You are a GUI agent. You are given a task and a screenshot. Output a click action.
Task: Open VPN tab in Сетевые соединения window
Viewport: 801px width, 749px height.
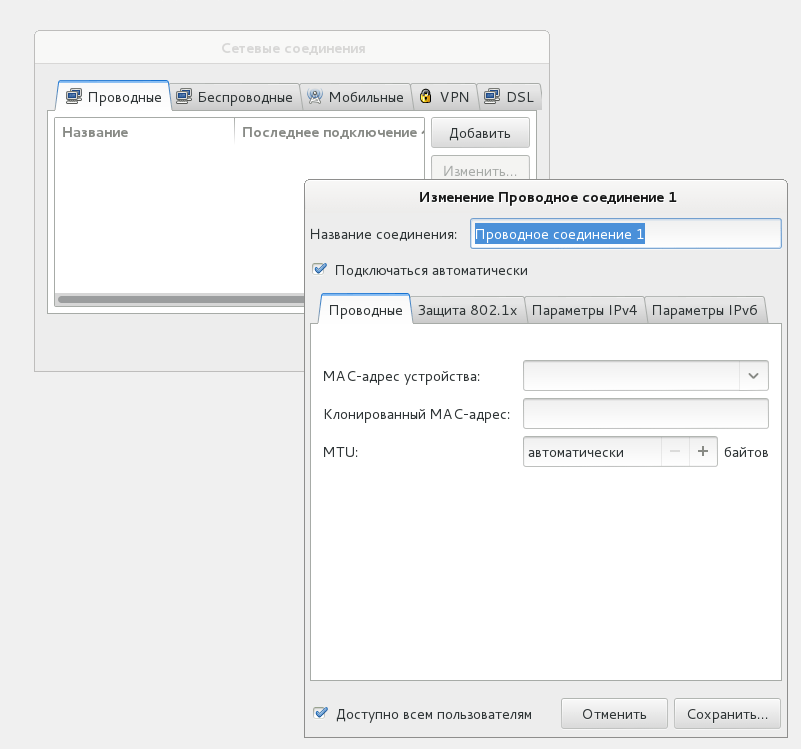point(444,97)
